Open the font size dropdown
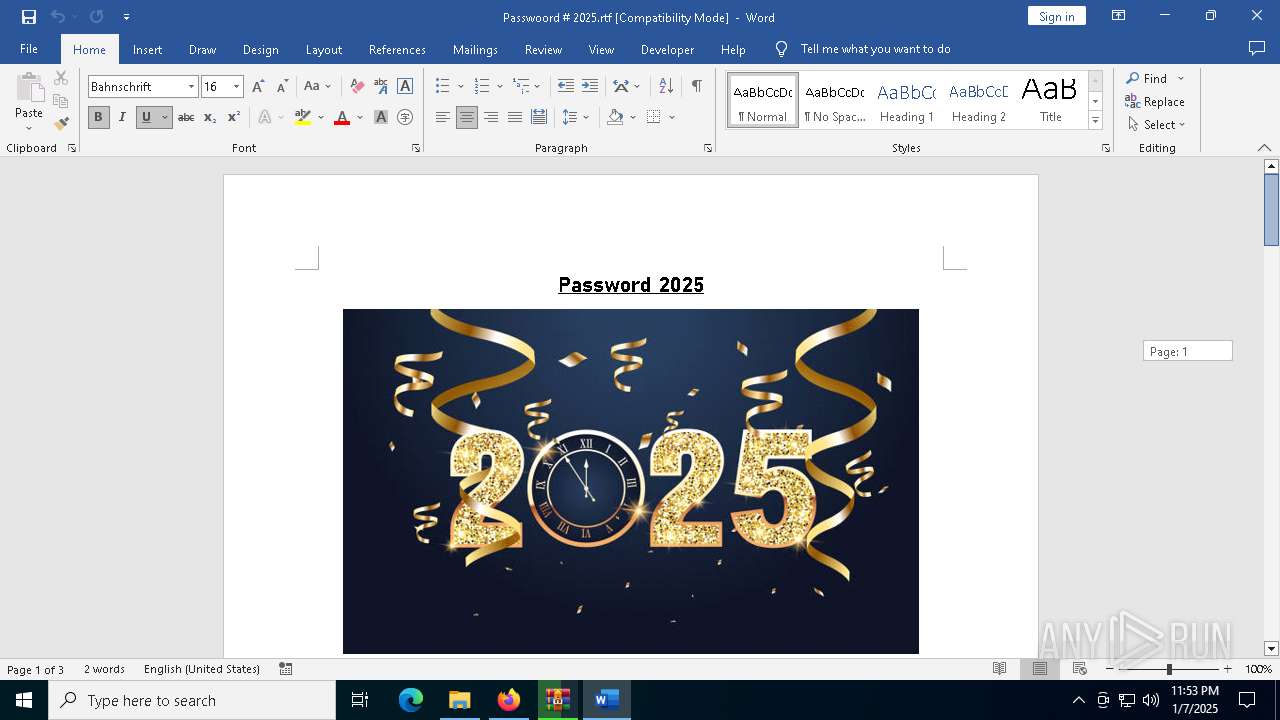The height and width of the screenshot is (720, 1280). (x=237, y=86)
